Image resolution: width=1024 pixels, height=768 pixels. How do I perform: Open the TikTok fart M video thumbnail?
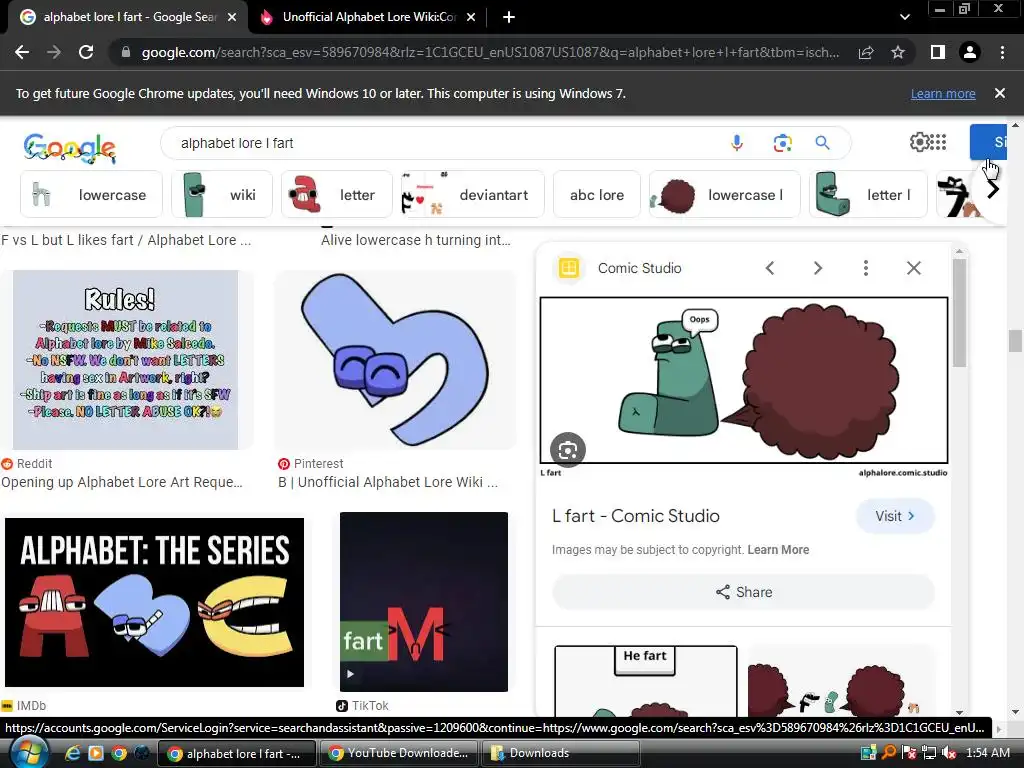424,601
